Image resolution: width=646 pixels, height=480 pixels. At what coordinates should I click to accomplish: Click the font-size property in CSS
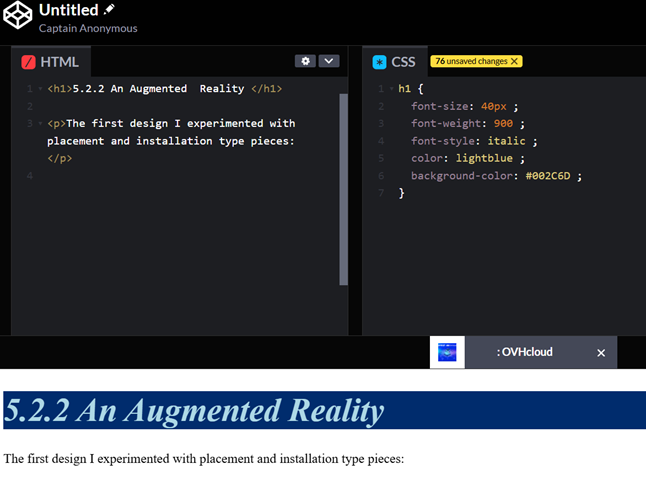pos(440,106)
